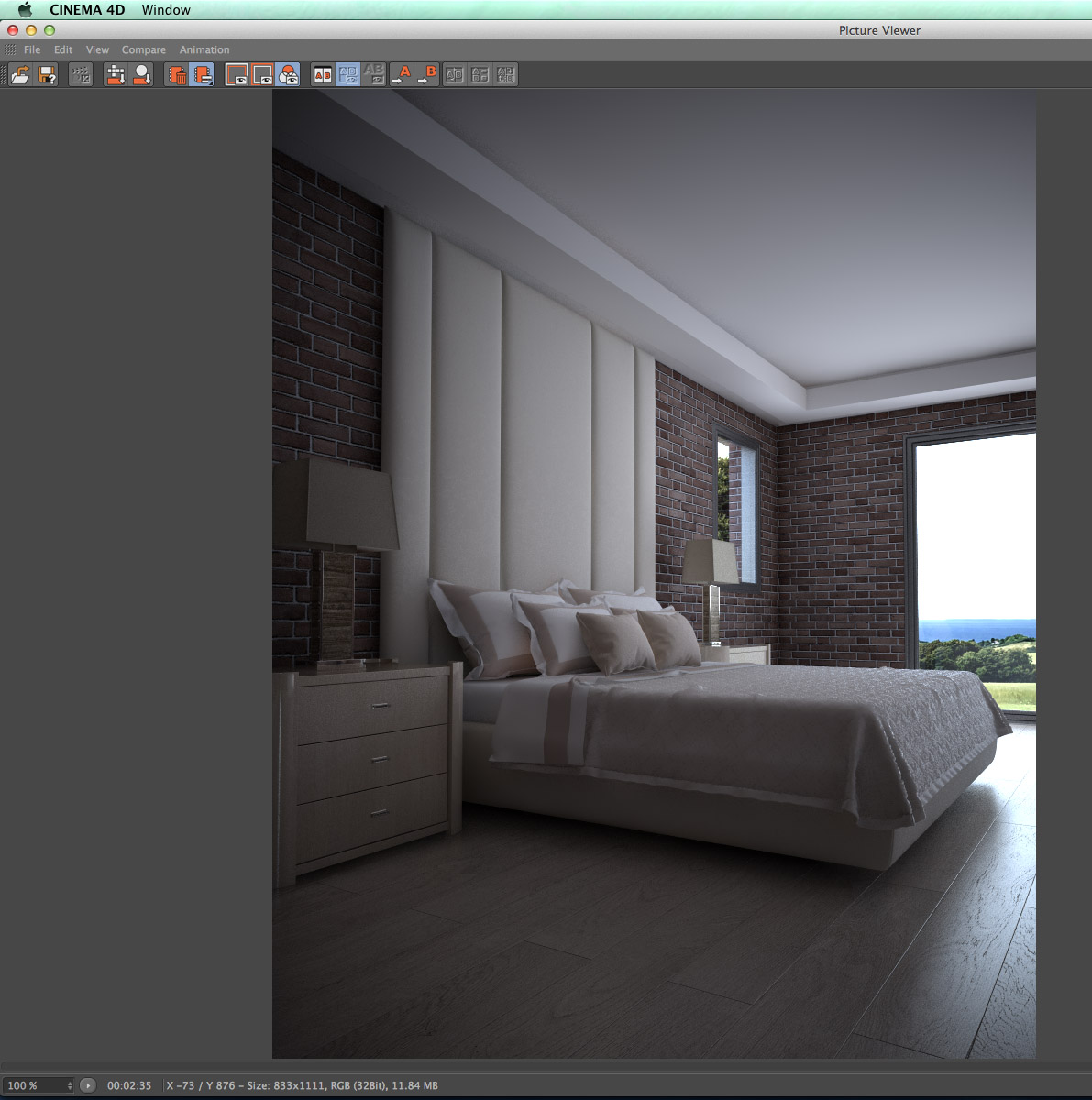This screenshot has width=1092, height=1100.
Task: Set image as A with arrow-A icon
Action: tap(402, 75)
